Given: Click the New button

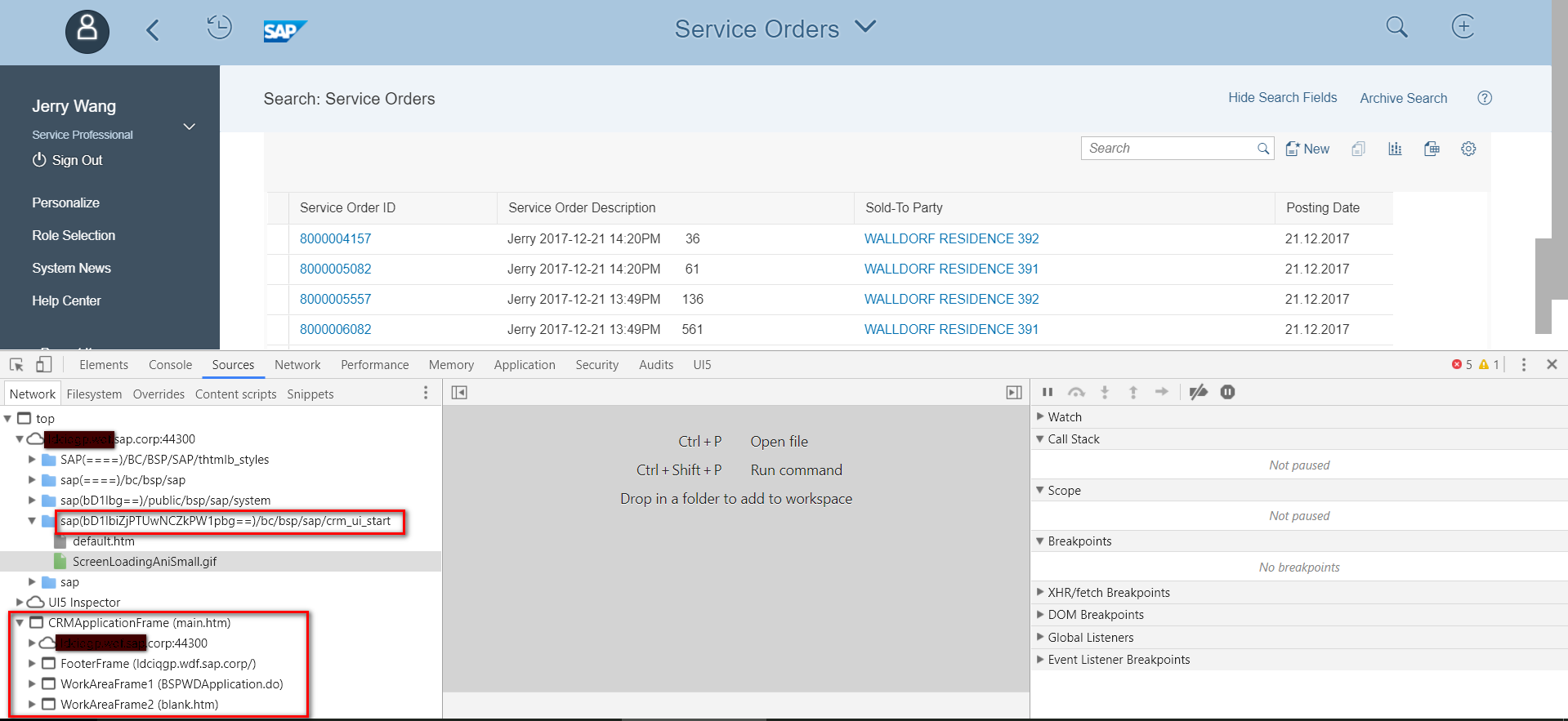Looking at the screenshot, I should [1307, 149].
